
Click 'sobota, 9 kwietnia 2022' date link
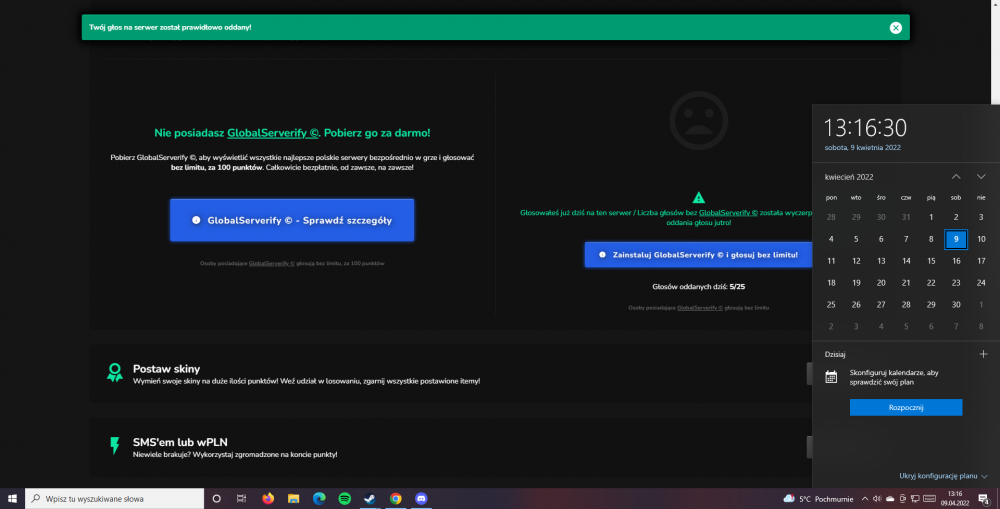(862, 147)
